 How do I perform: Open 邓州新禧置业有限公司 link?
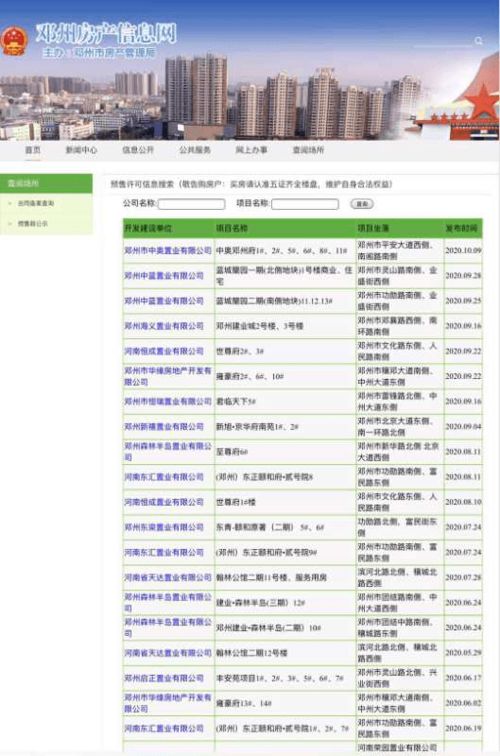(x=164, y=427)
